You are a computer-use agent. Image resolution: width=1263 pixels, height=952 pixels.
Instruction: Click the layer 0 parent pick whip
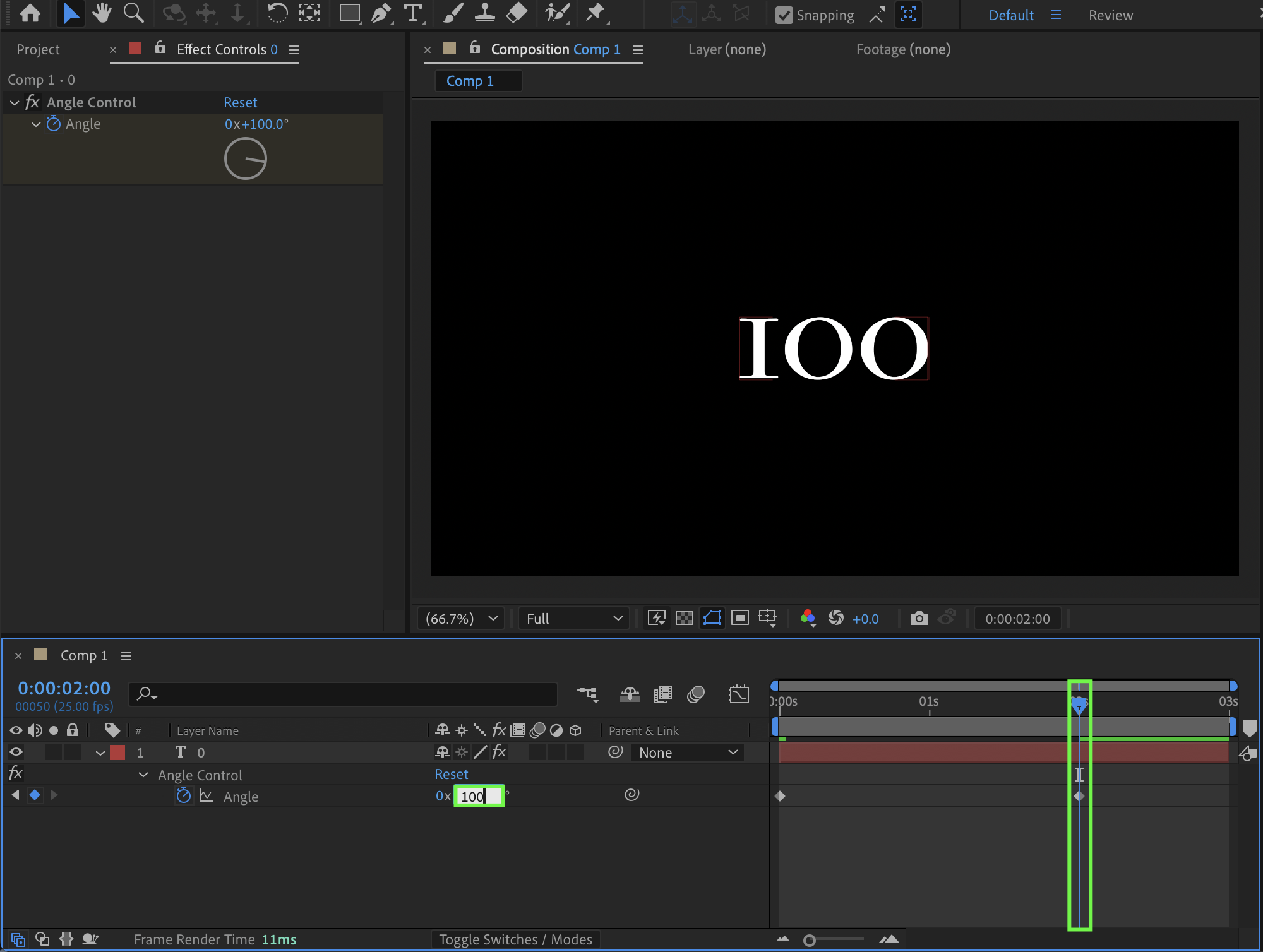pos(616,752)
